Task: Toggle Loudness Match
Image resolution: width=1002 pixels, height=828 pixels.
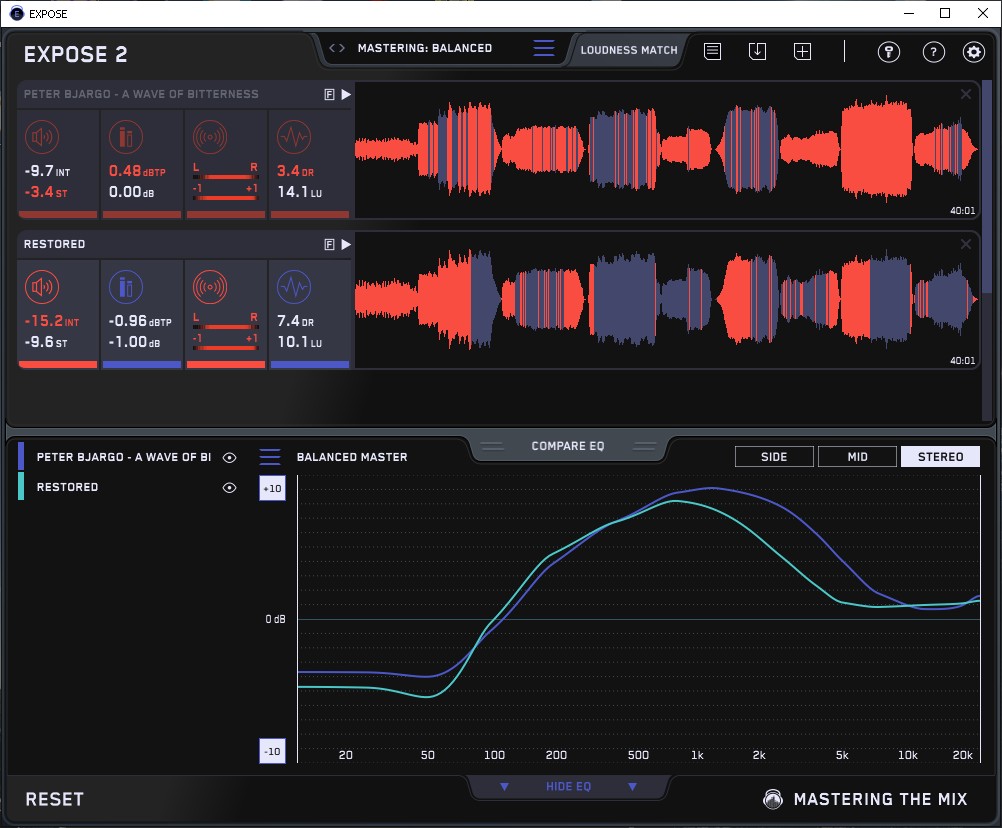Action: 629,50
